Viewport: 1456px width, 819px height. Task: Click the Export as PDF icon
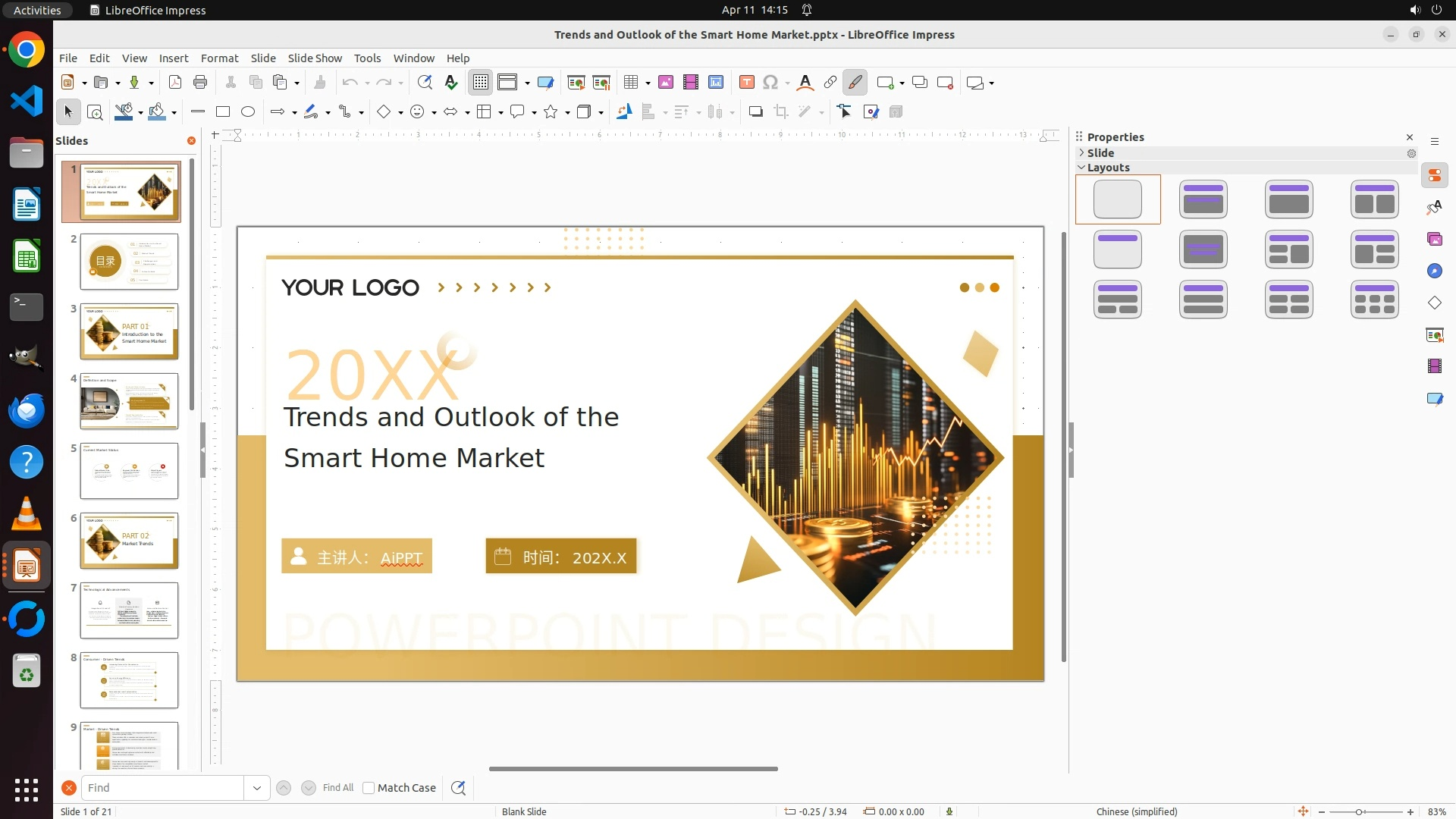[175, 83]
